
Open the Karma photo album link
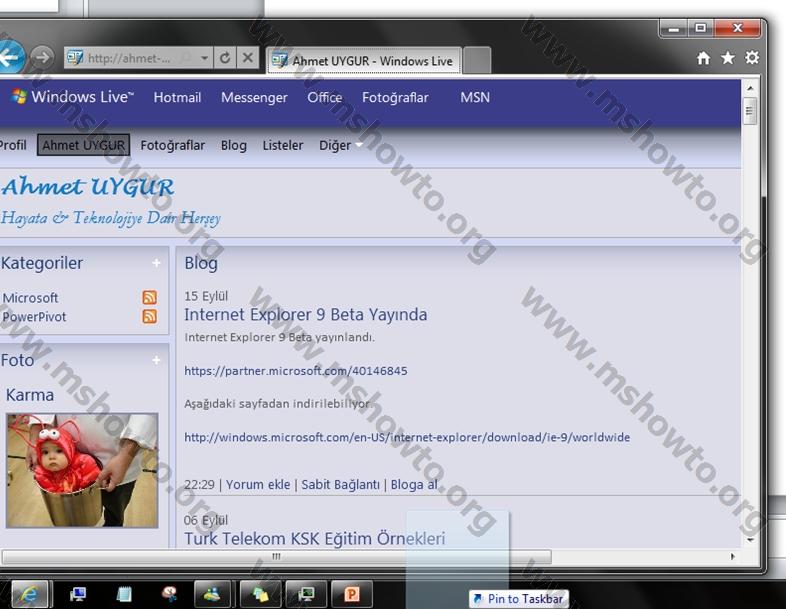click(30, 395)
